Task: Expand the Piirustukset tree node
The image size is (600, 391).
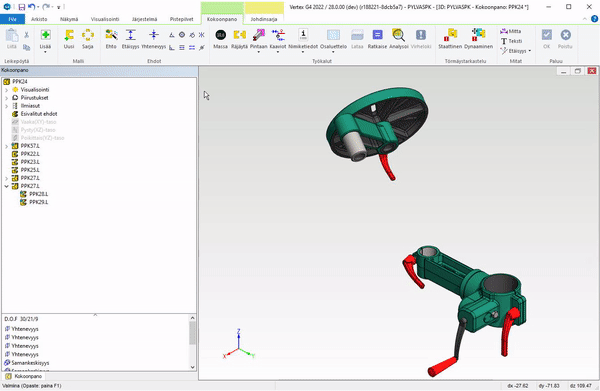Action: [7, 98]
